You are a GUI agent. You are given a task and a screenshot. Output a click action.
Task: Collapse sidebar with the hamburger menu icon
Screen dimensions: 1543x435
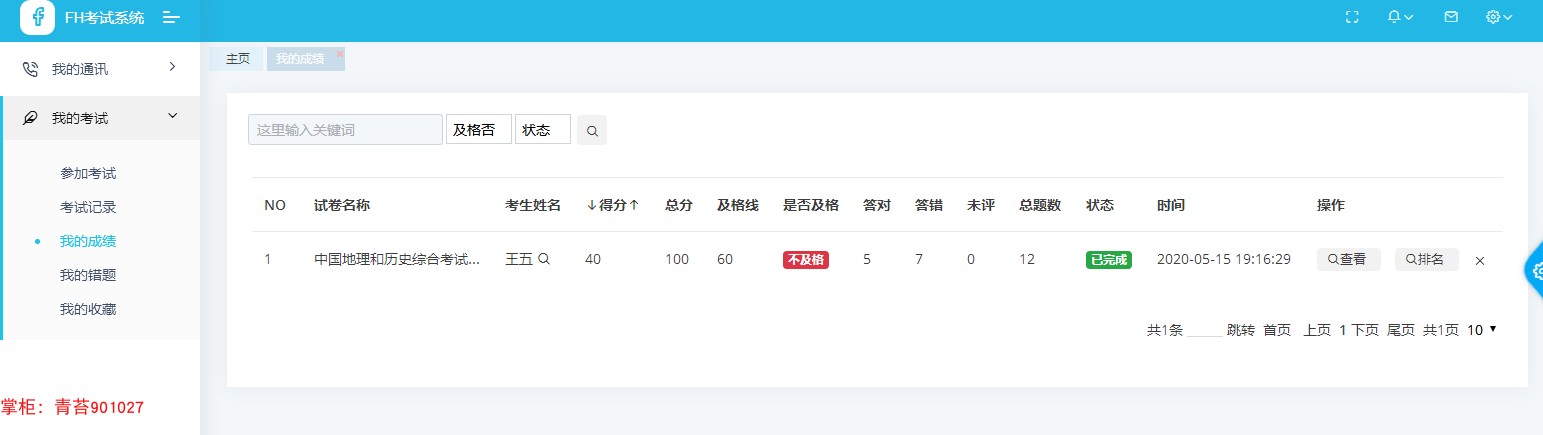171,18
